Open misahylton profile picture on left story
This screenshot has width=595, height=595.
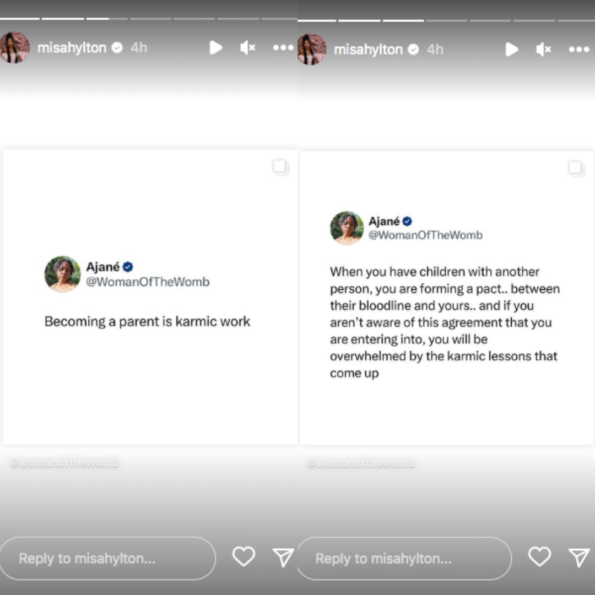15,47
